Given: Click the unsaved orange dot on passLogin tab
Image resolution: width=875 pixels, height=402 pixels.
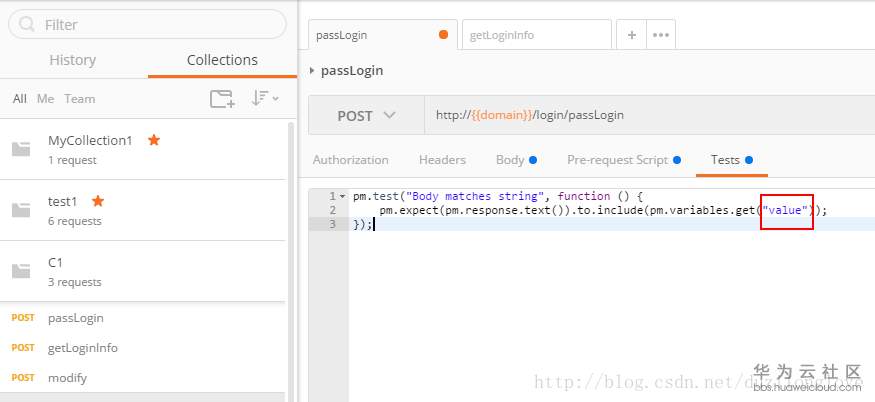Looking at the screenshot, I should [443, 35].
